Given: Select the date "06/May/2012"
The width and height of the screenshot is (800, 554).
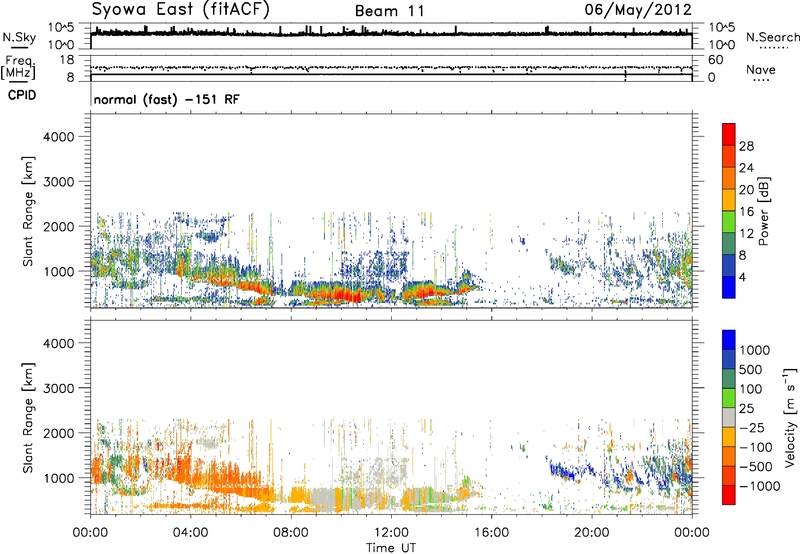Looking at the screenshot, I should click(638, 10).
